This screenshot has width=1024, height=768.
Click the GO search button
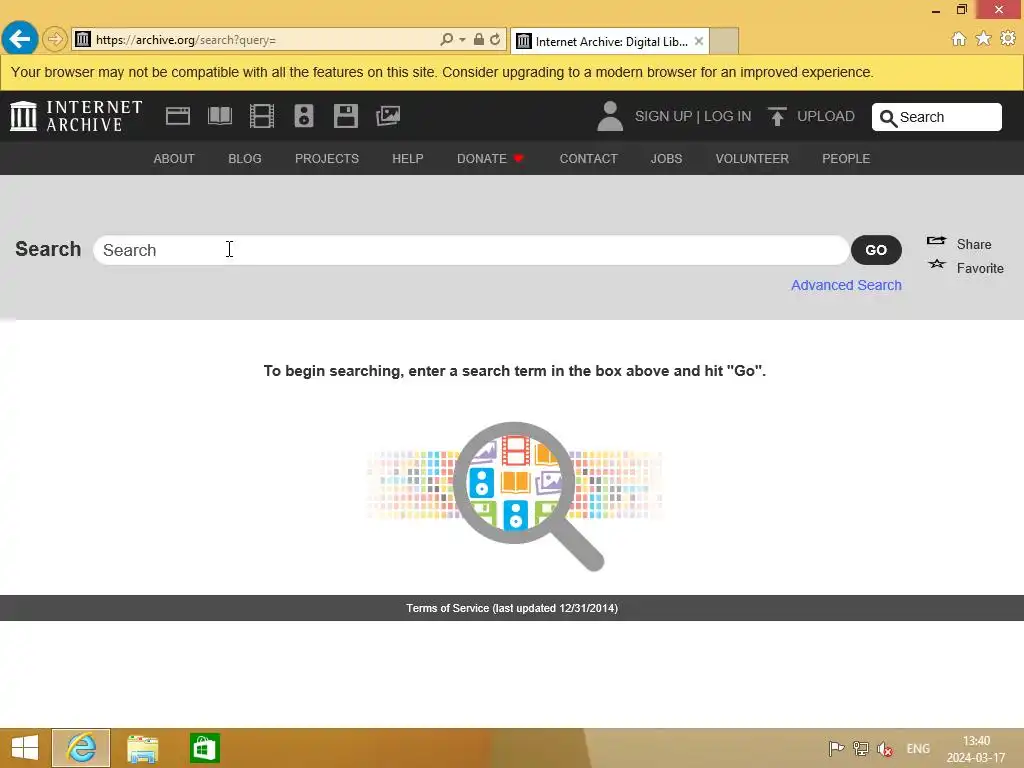(876, 250)
